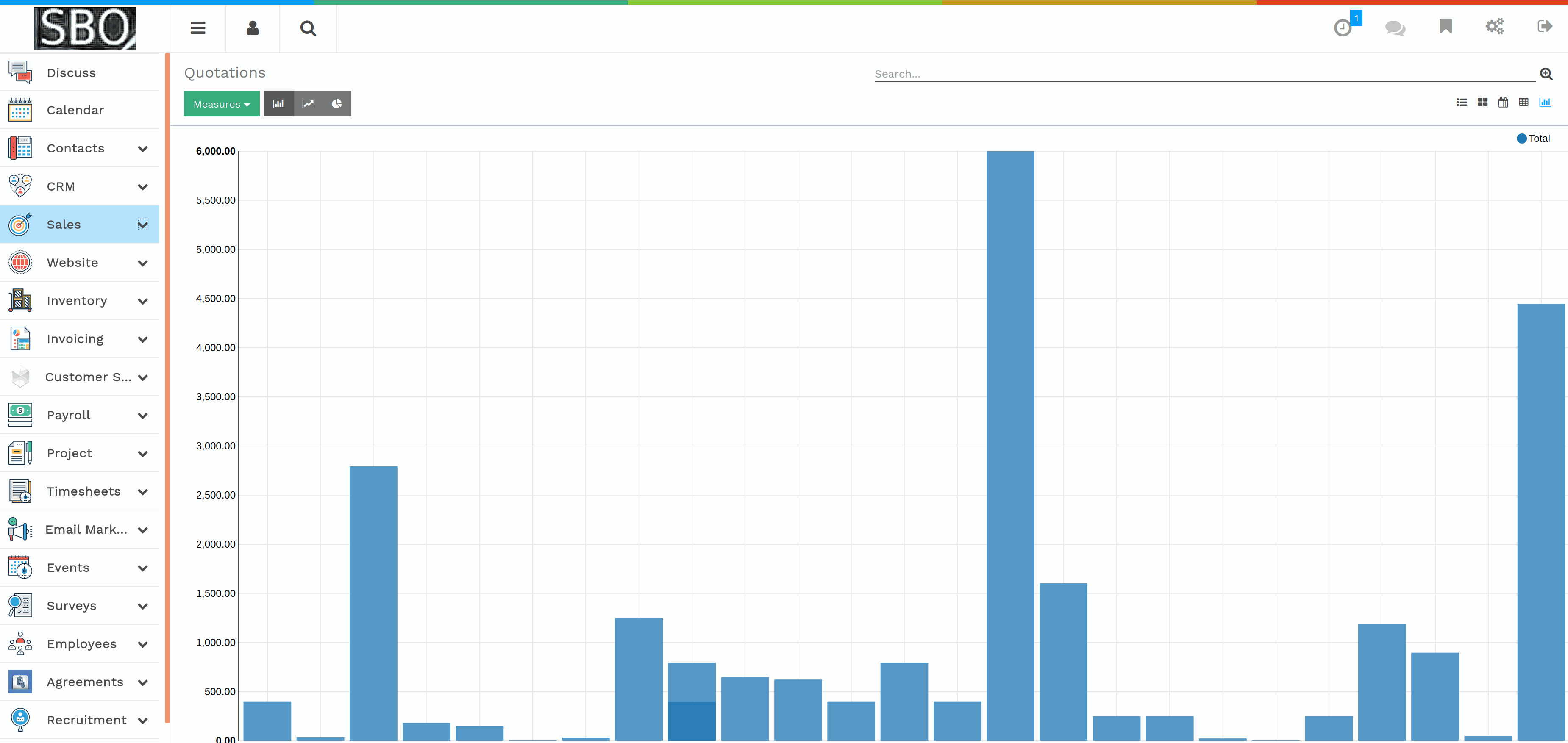The height and width of the screenshot is (743, 1568).
Task: Expand the Inventory menu chevron
Action: pyautogui.click(x=142, y=301)
